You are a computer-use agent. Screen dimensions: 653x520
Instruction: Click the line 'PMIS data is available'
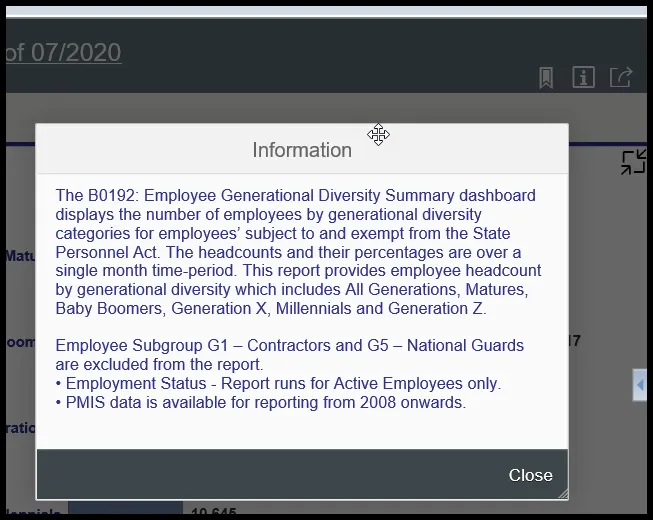261,403
